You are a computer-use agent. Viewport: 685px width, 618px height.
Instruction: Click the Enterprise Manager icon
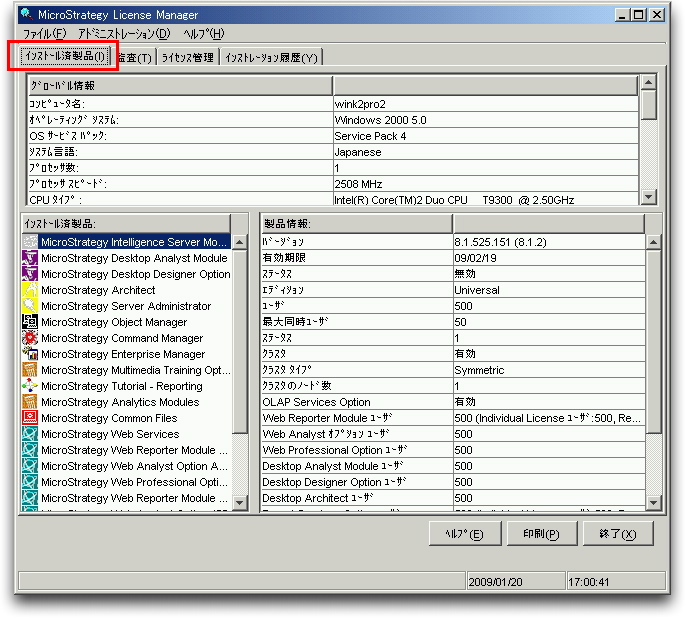30,354
